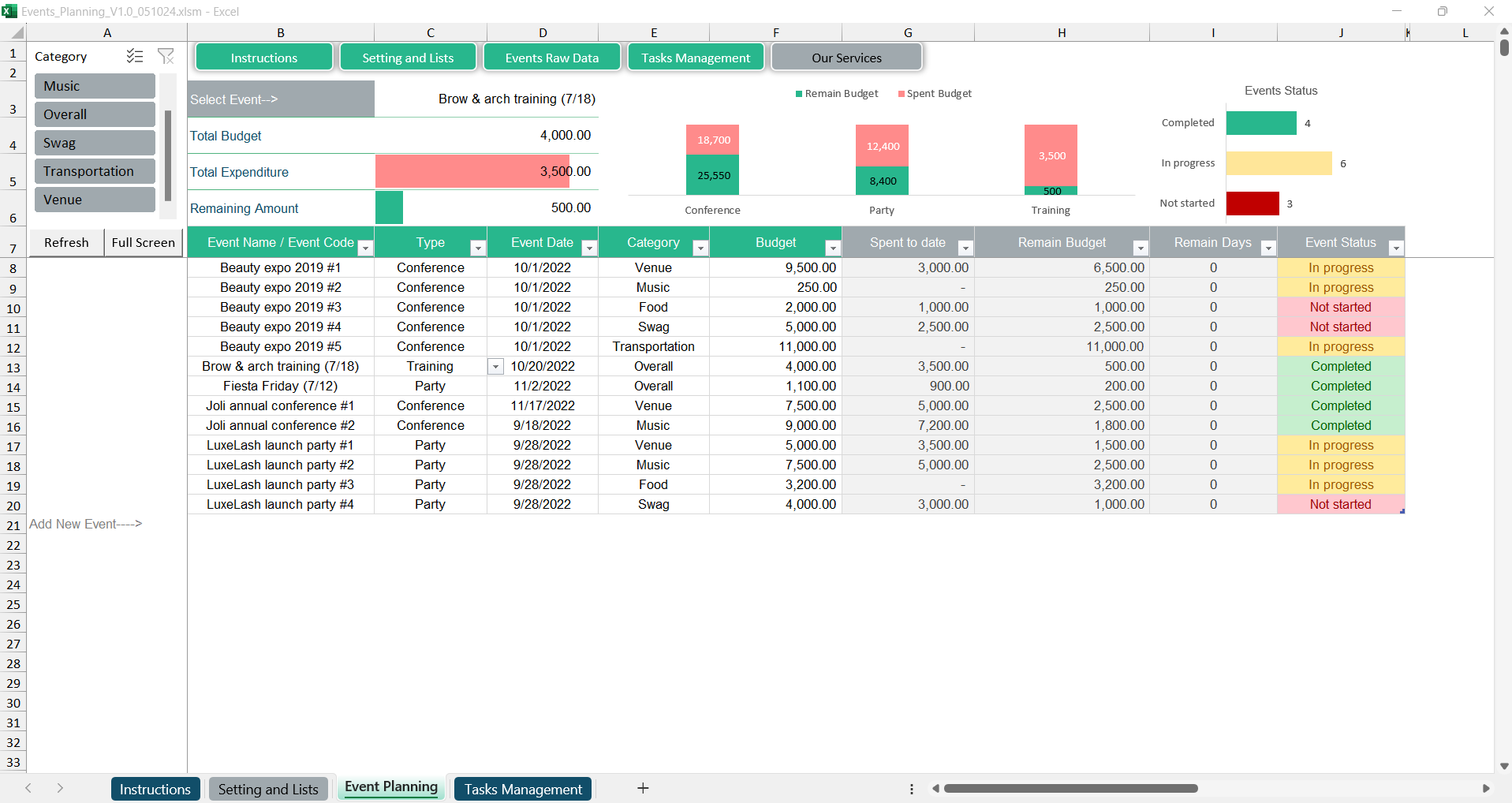Click the add new sheet plus icon
The image size is (1512, 803).
643,788
